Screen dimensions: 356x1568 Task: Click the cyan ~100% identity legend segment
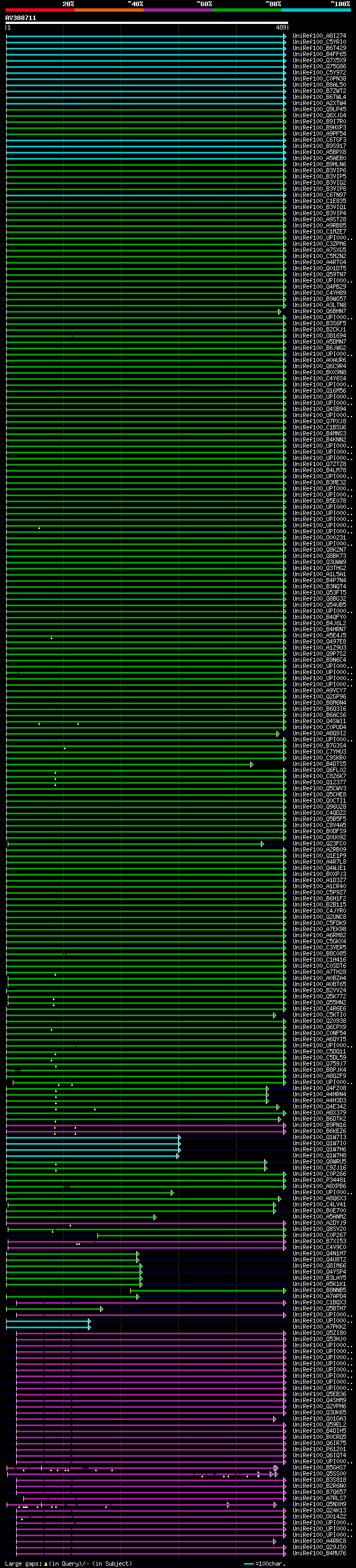[316, 10]
